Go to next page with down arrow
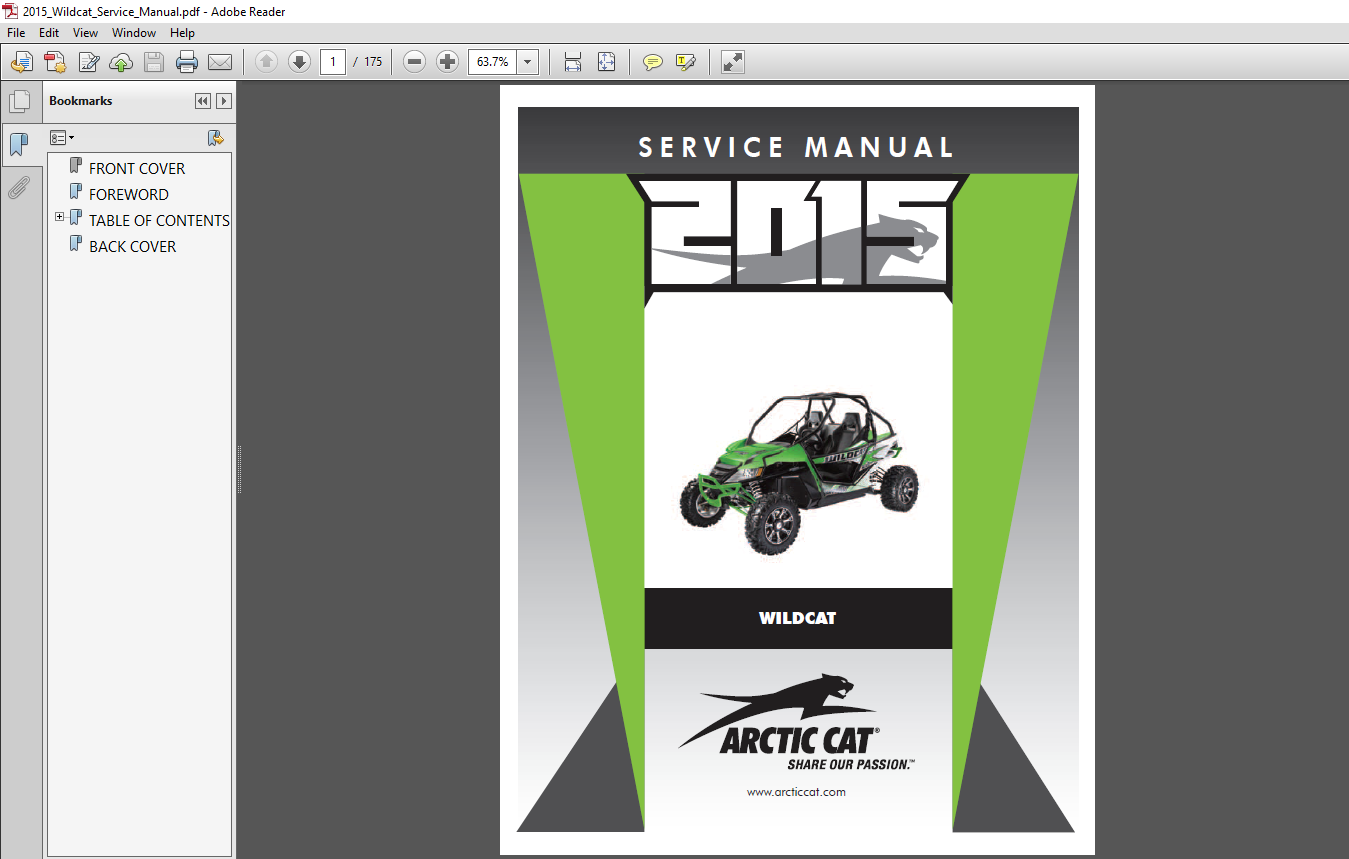The image size is (1349, 859). point(299,62)
